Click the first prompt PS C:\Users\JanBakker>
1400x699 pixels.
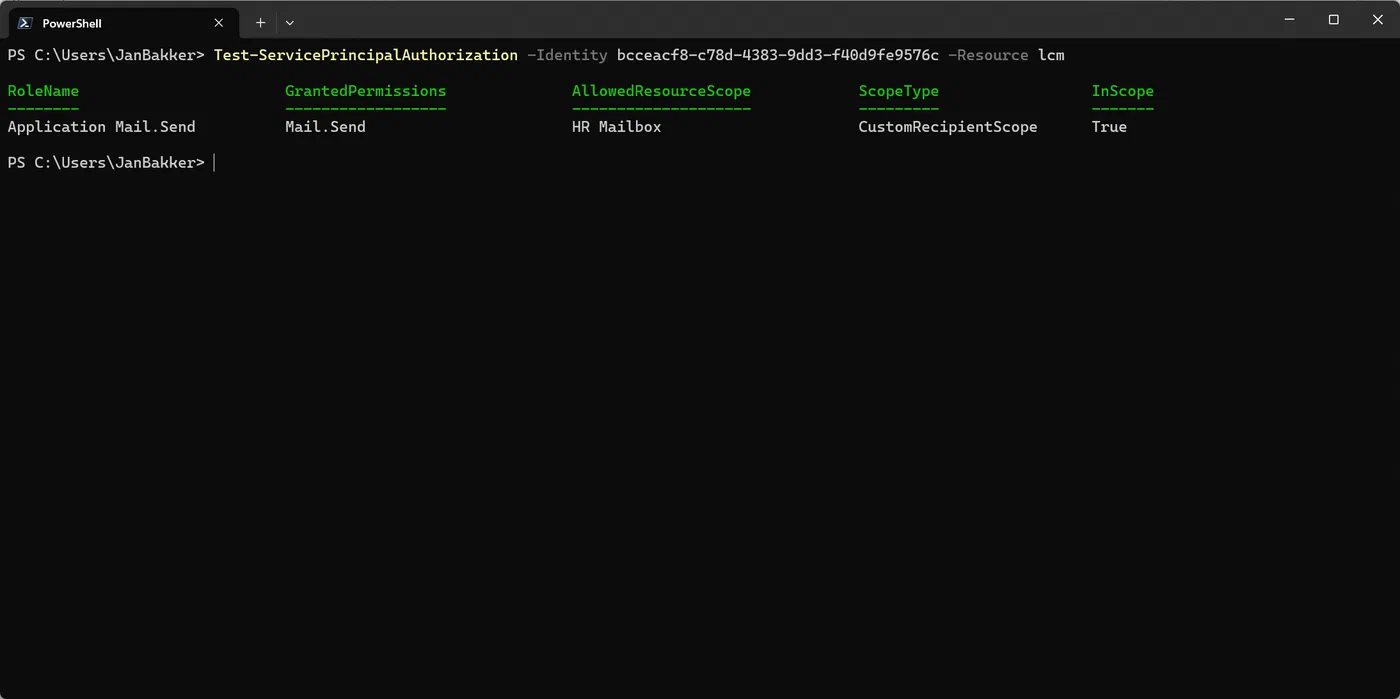(x=106, y=55)
